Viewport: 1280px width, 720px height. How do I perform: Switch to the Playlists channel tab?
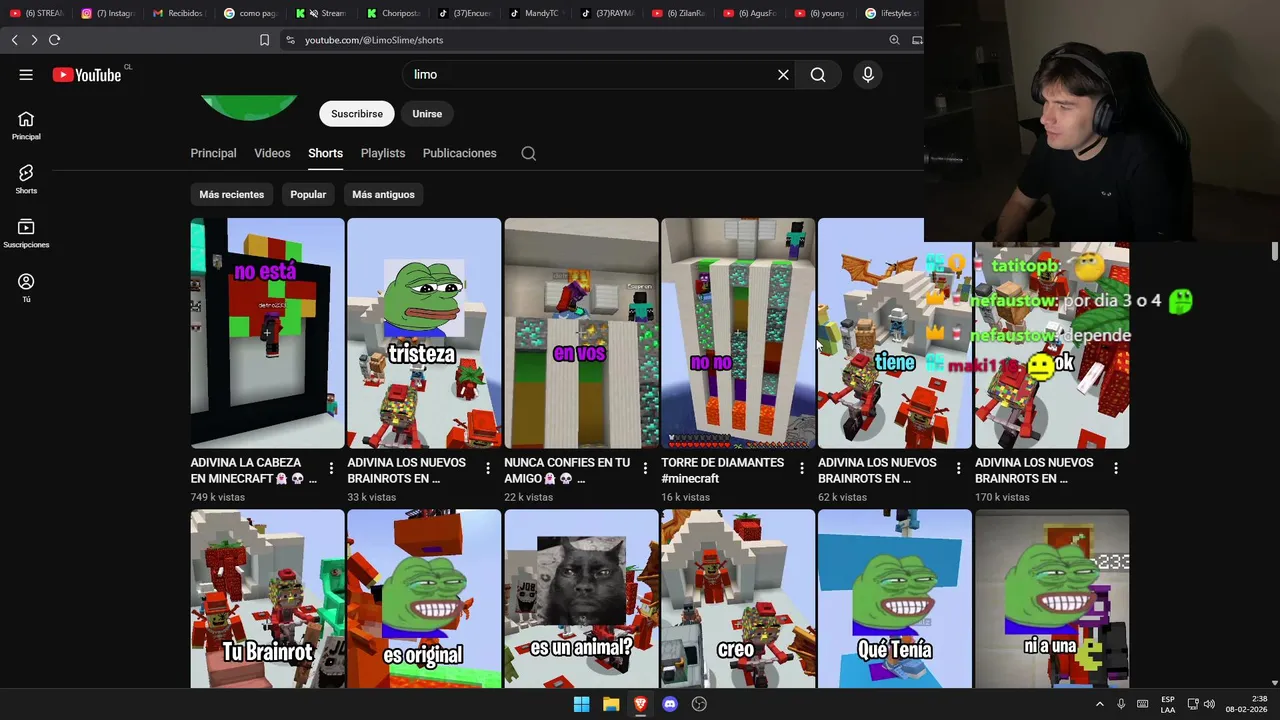[383, 153]
